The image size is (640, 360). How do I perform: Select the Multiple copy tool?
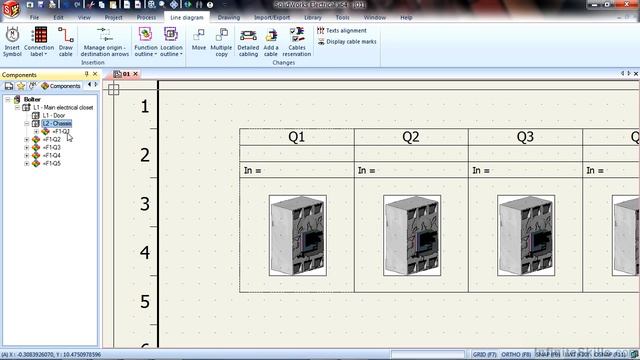221,42
